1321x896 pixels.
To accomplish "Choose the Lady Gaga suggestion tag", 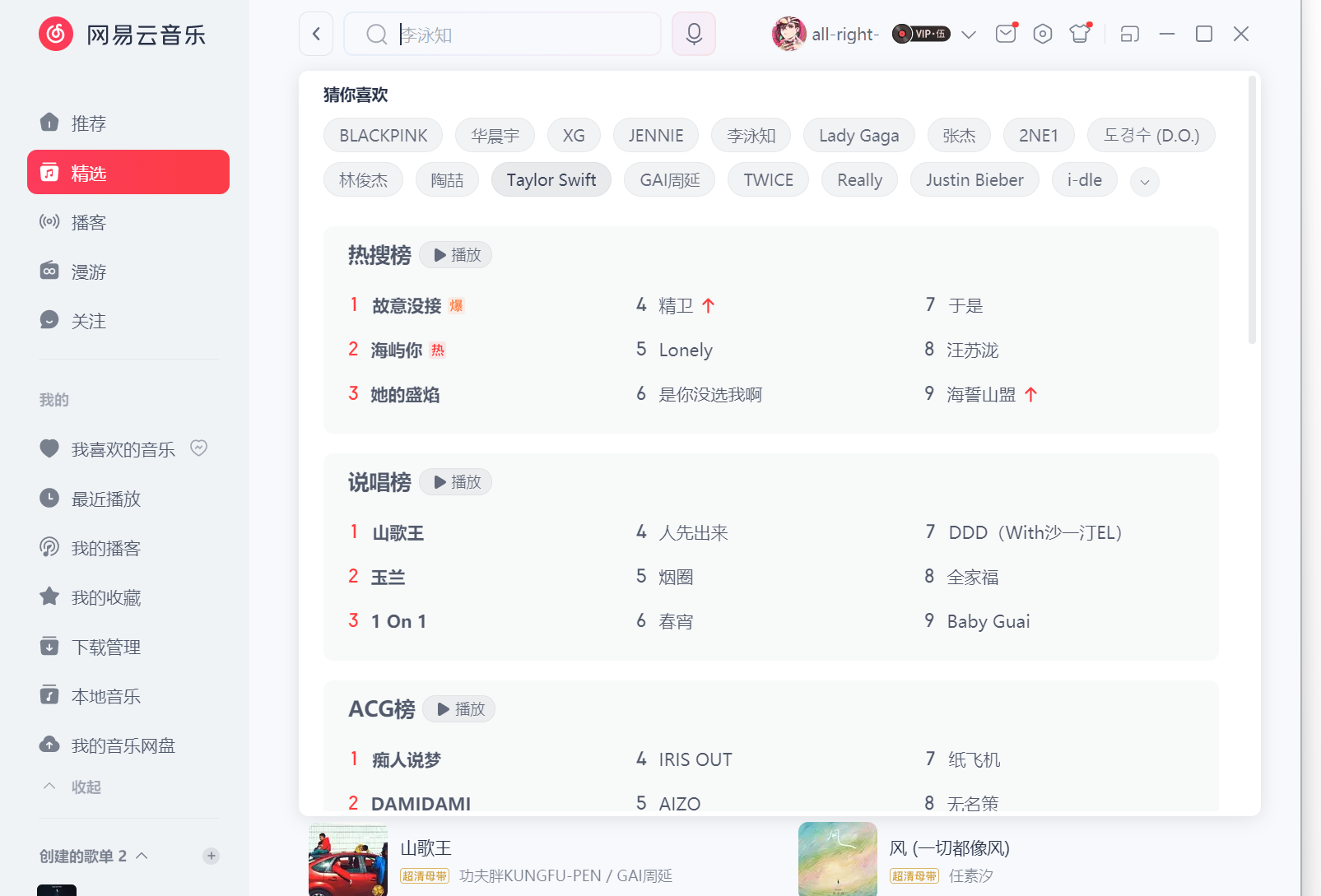I will pos(859,136).
